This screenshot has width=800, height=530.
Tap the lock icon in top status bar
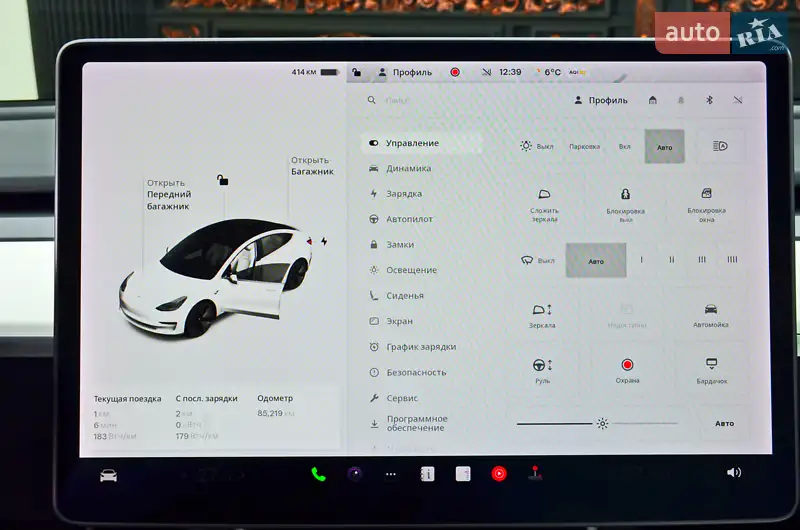[x=357, y=72]
